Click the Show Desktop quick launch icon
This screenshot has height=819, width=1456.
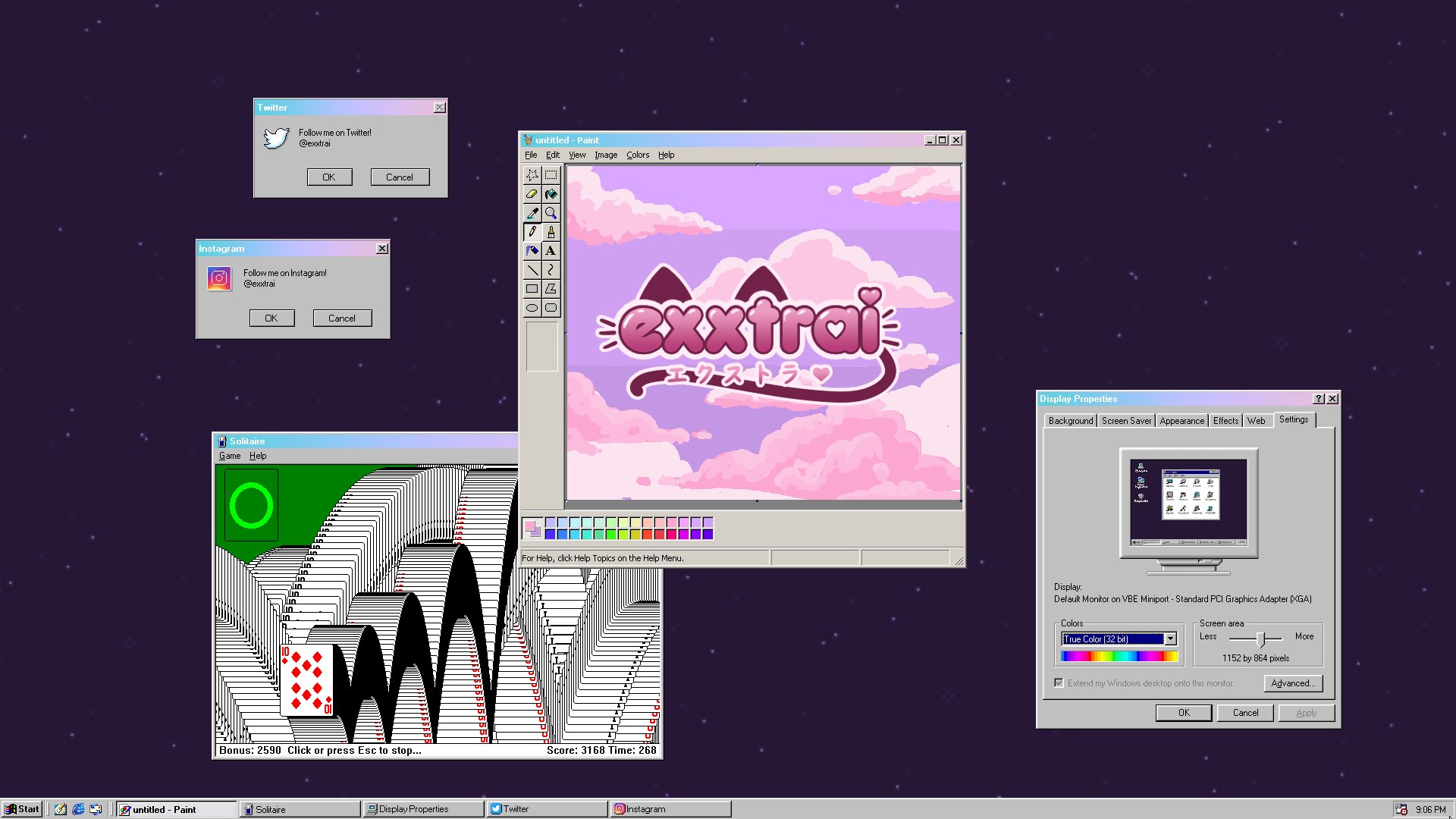60,809
